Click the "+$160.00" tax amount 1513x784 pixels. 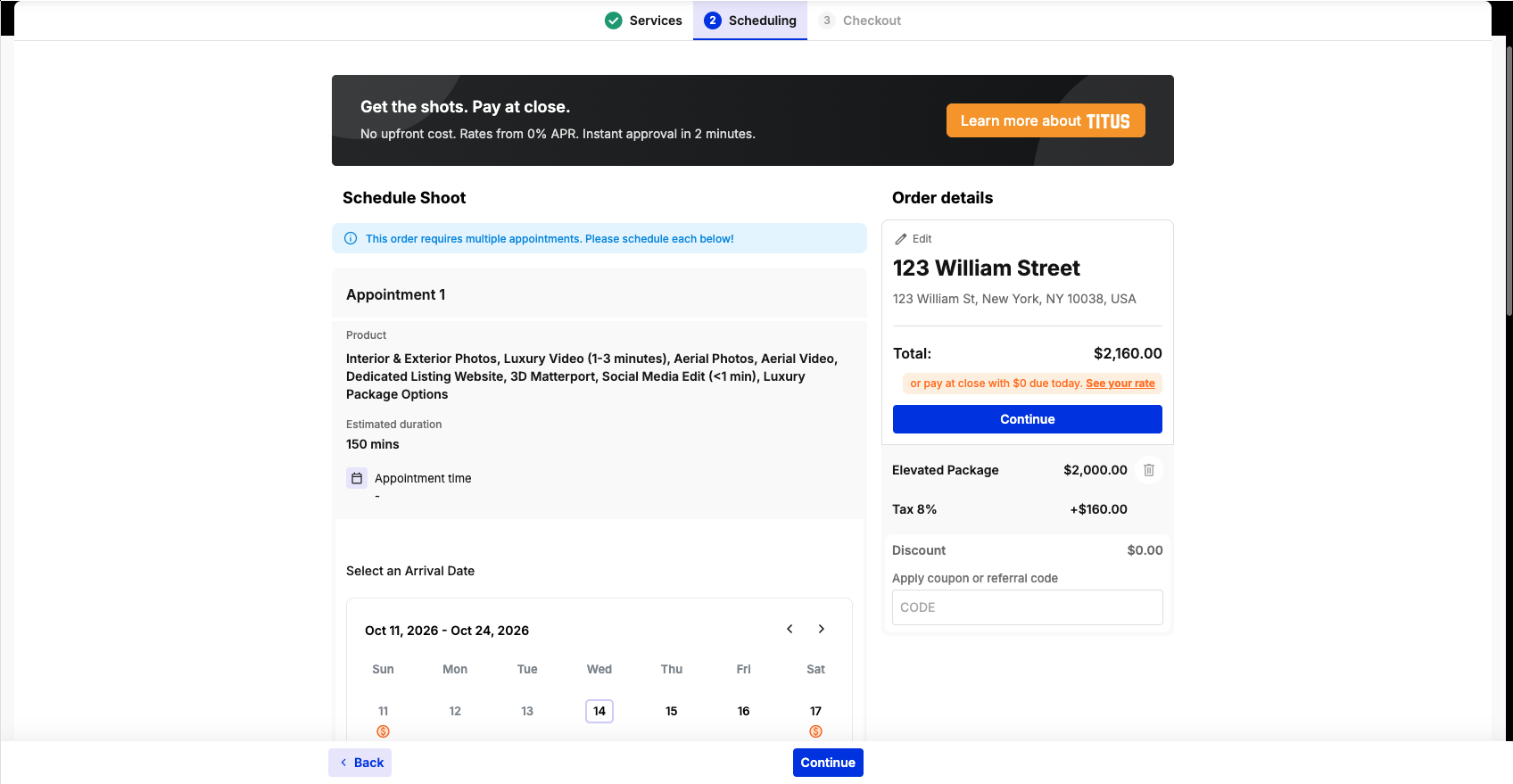coord(1099,509)
